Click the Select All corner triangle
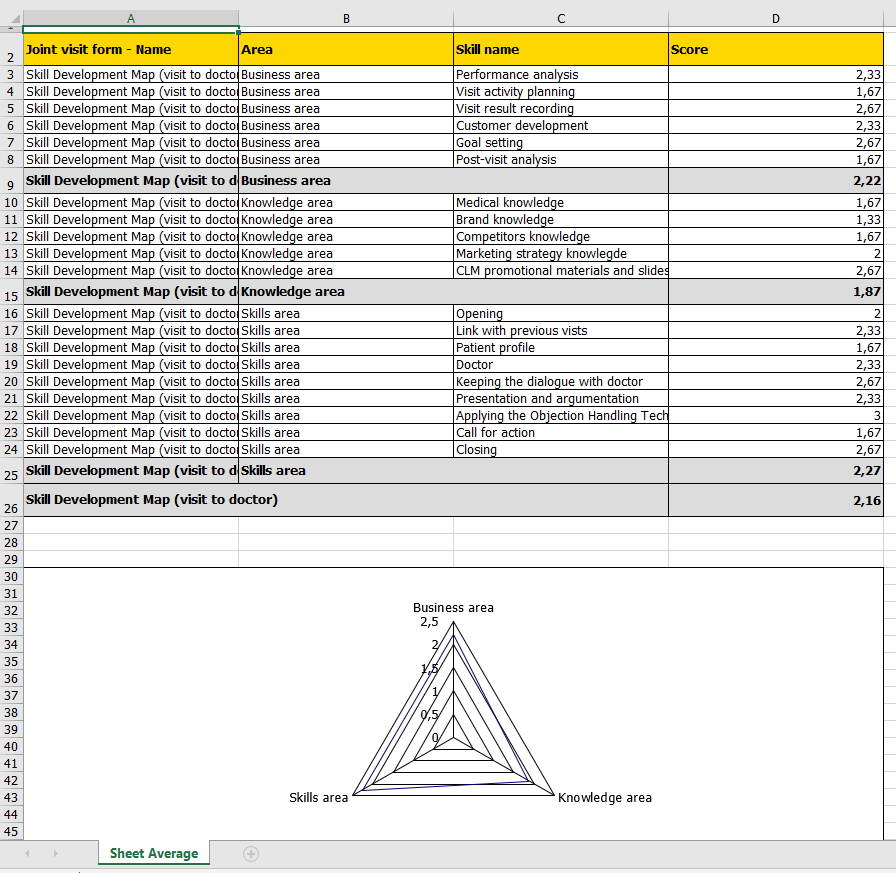Viewport: 896px width, 873px height. pyautogui.click(x=11, y=26)
